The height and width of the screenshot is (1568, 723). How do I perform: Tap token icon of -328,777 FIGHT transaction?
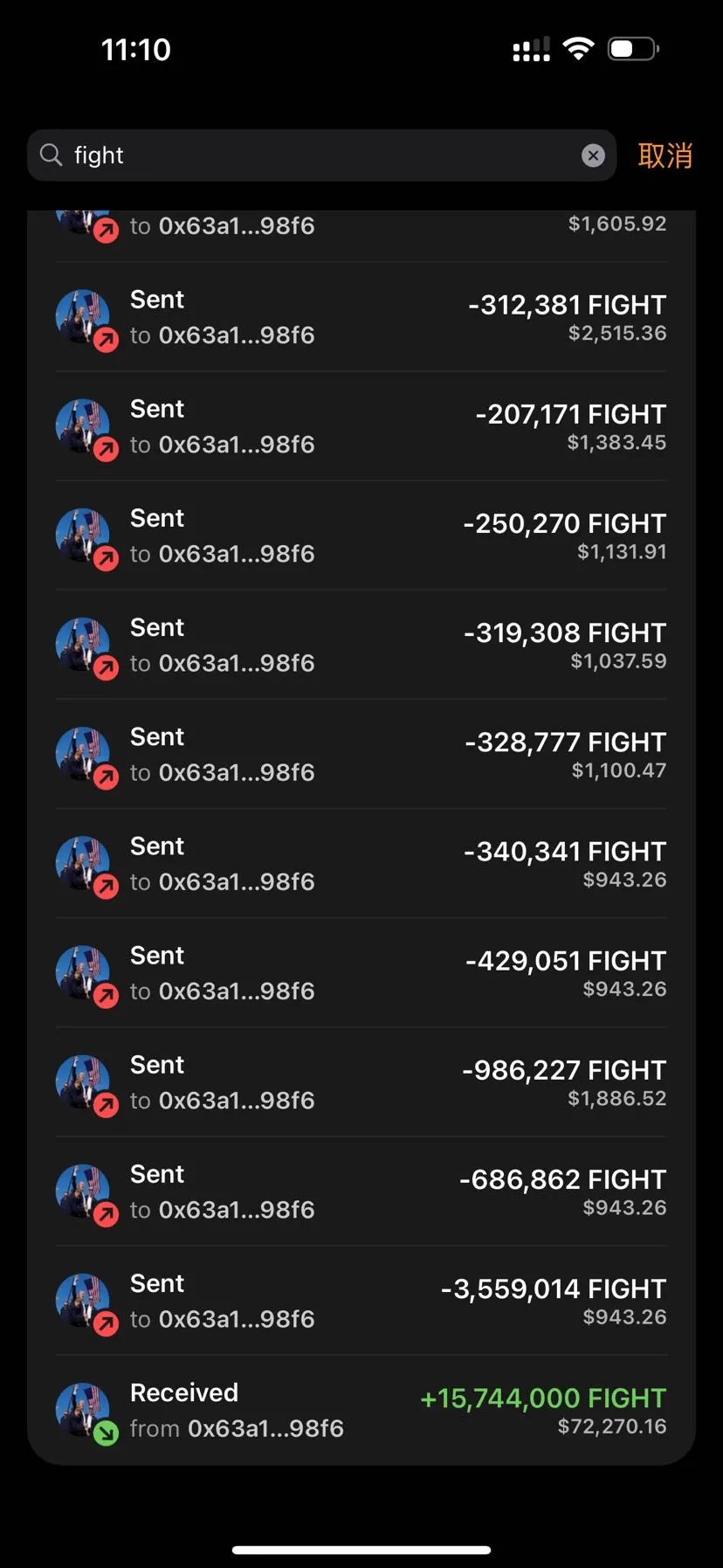coord(84,755)
